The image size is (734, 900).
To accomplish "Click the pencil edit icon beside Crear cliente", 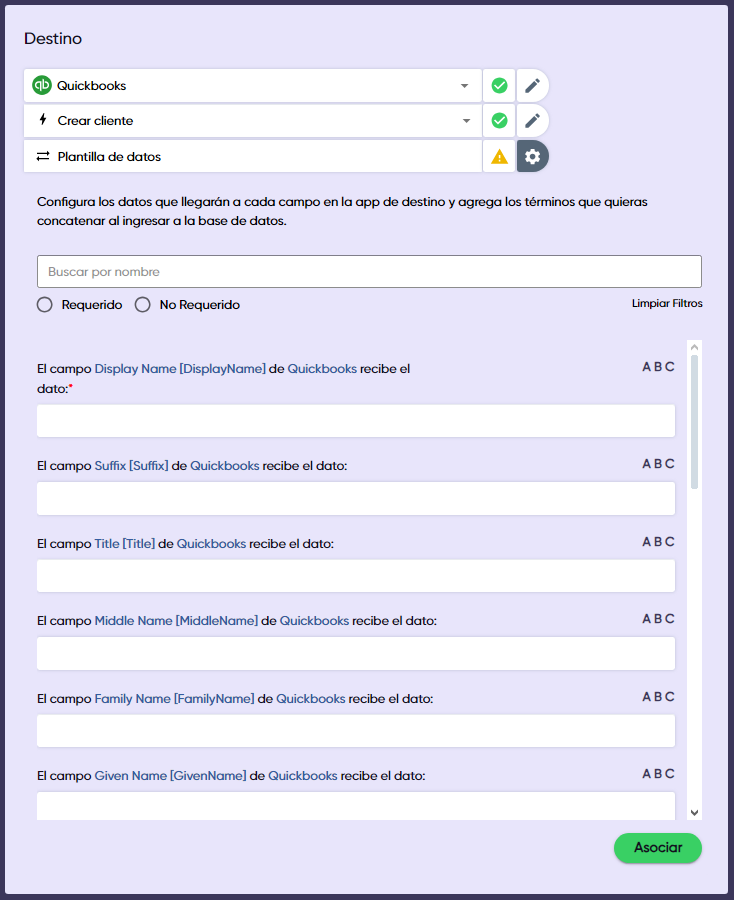I will 533,121.
